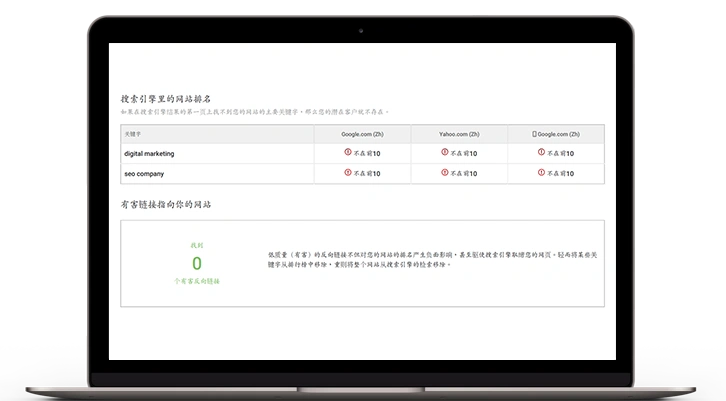Click warning icon for digital marketing under Yahoo.com
Screen dimensions: 726x401
pos(445,153)
